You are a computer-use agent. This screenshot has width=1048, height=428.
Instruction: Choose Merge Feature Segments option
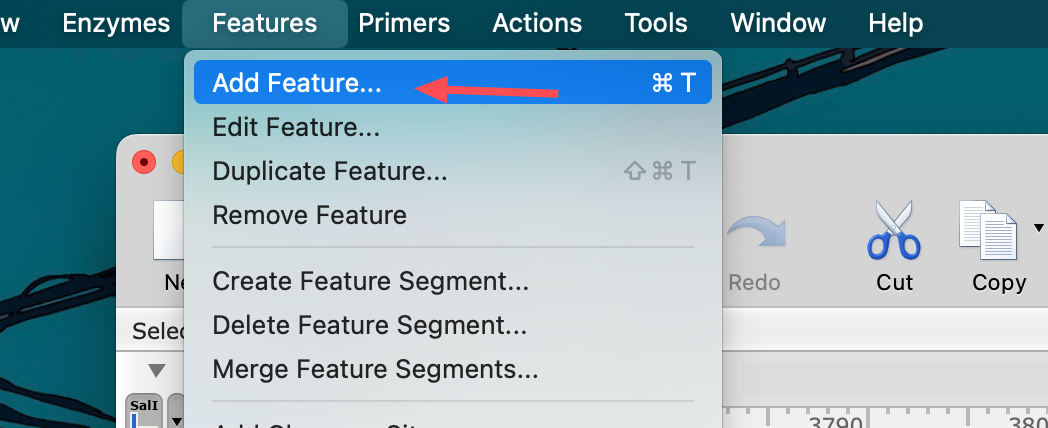coord(375,369)
